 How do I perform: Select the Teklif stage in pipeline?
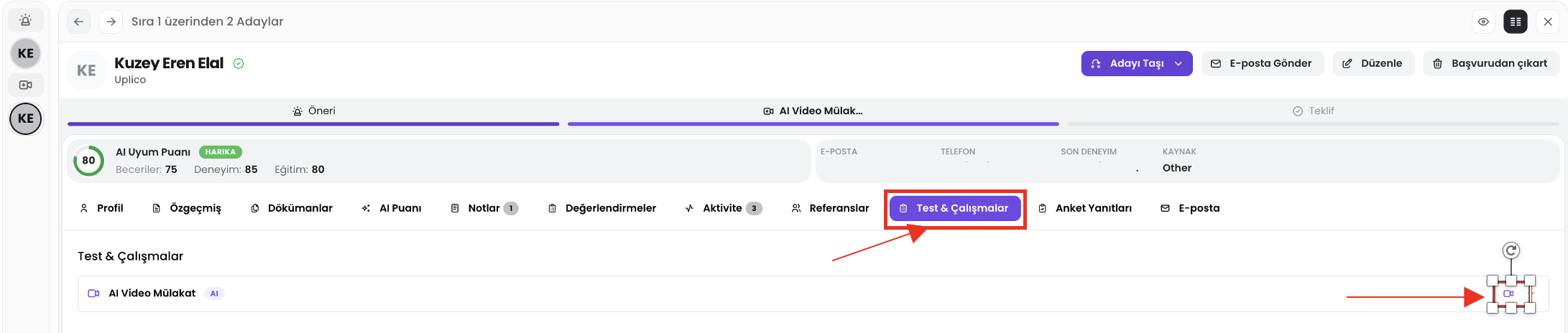pos(1313,111)
